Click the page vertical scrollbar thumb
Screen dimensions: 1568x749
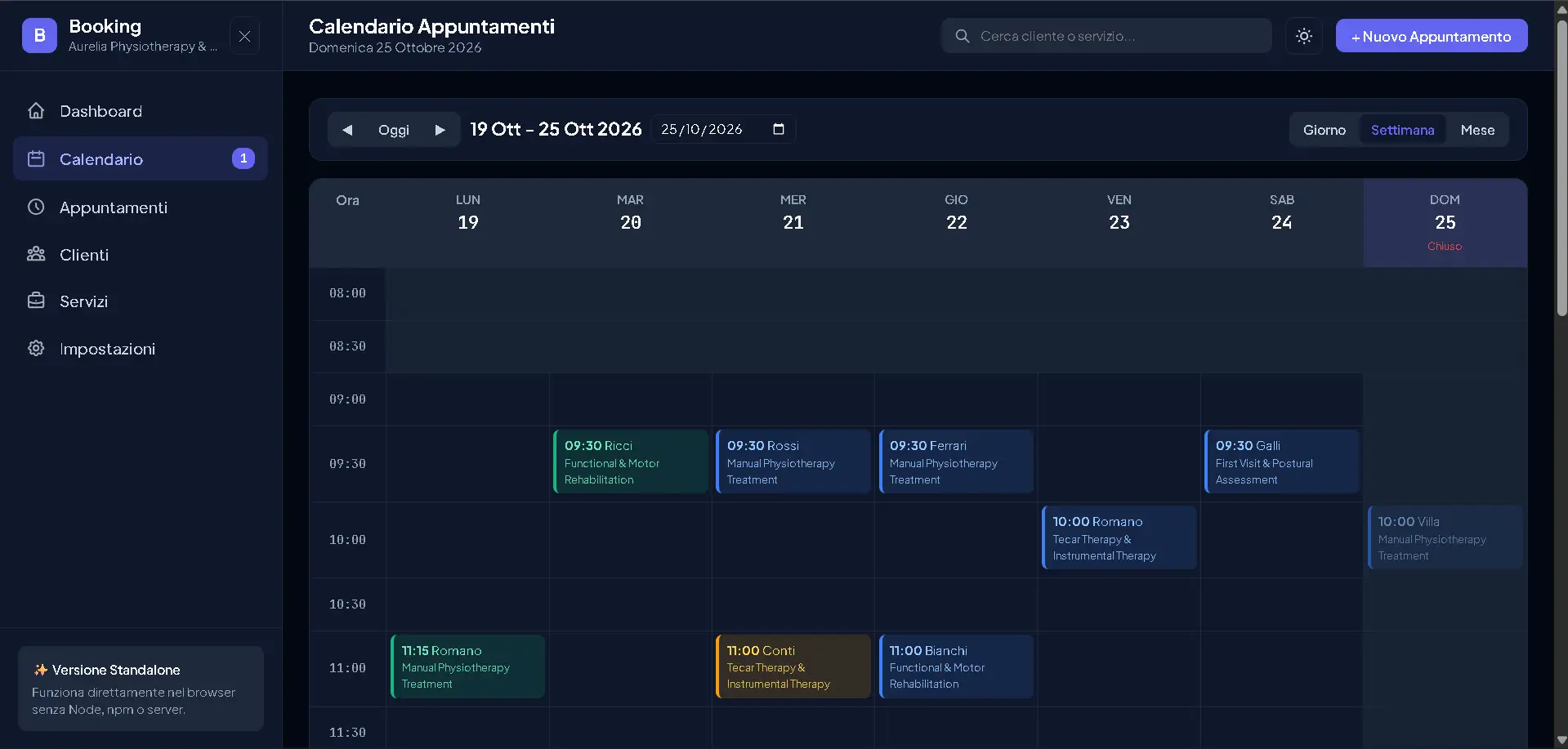coord(1561,167)
